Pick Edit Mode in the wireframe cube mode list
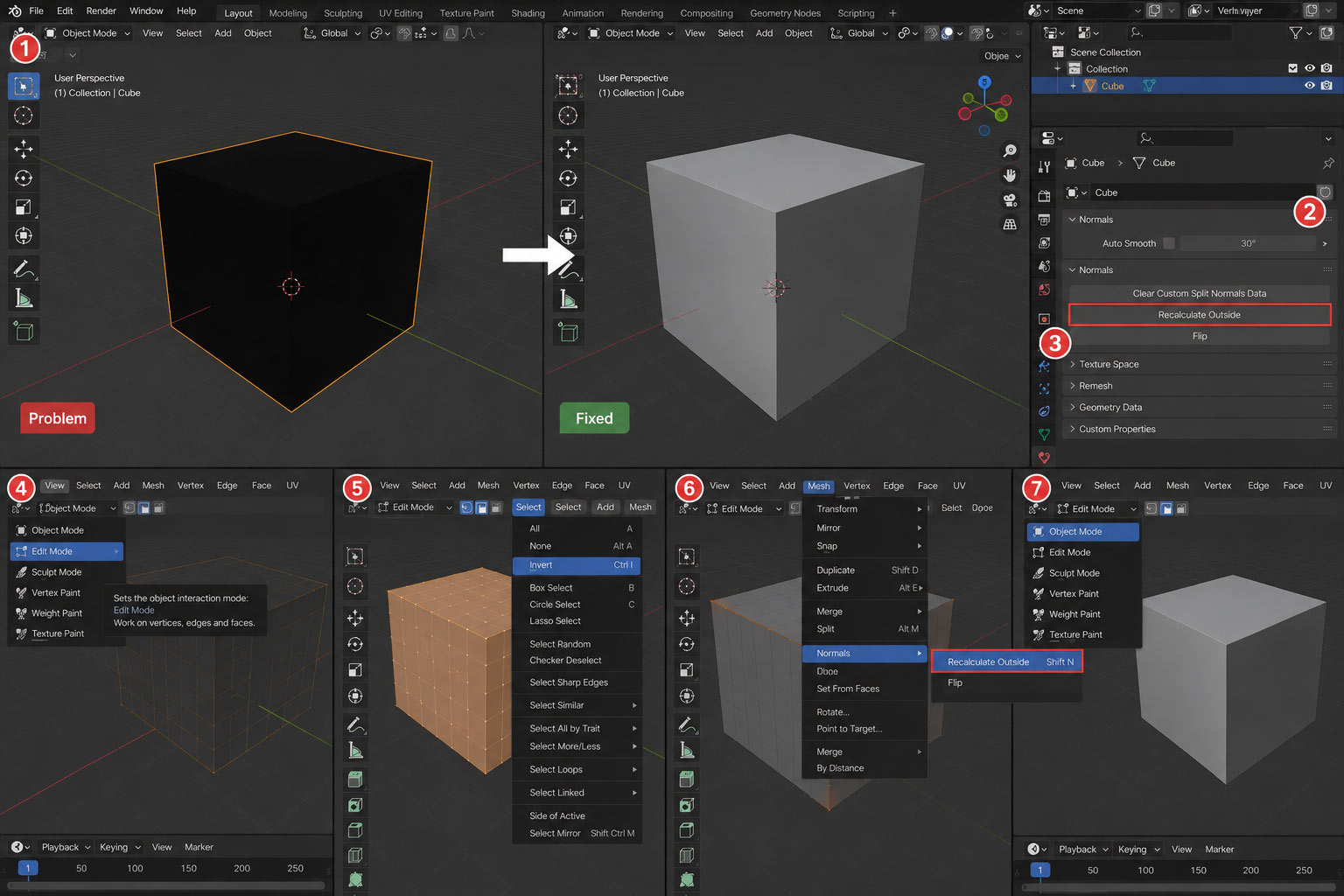The image size is (1344, 896). point(66,551)
